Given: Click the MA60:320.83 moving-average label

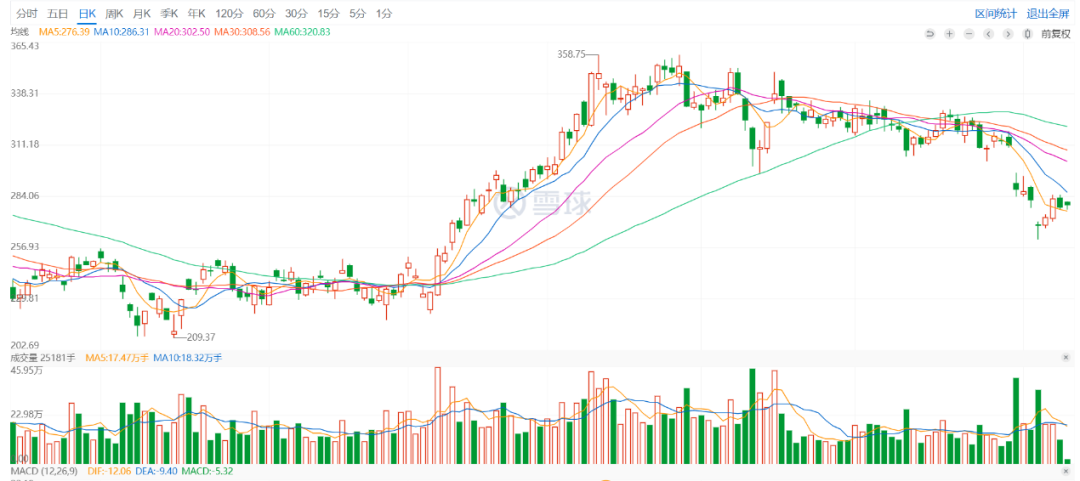Looking at the screenshot, I should pyautogui.click(x=302, y=32).
